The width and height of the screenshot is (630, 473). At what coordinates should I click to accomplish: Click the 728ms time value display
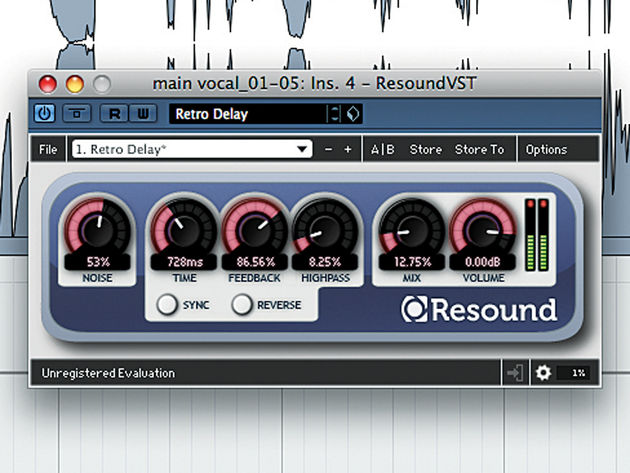click(x=184, y=262)
